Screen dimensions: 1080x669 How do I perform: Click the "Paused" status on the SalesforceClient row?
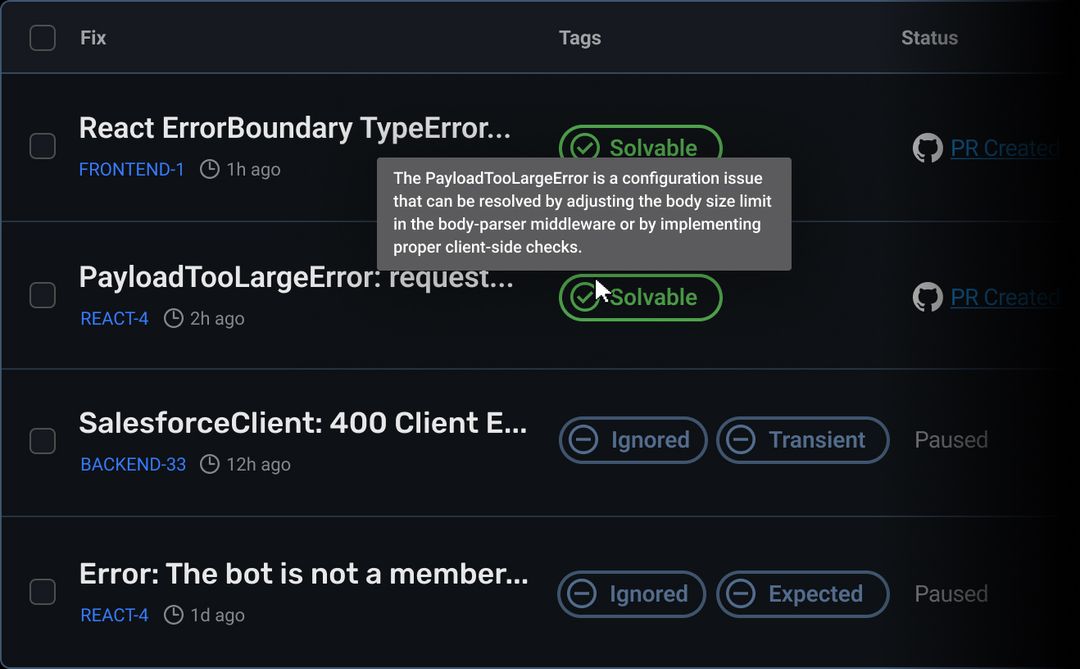point(950,440)
